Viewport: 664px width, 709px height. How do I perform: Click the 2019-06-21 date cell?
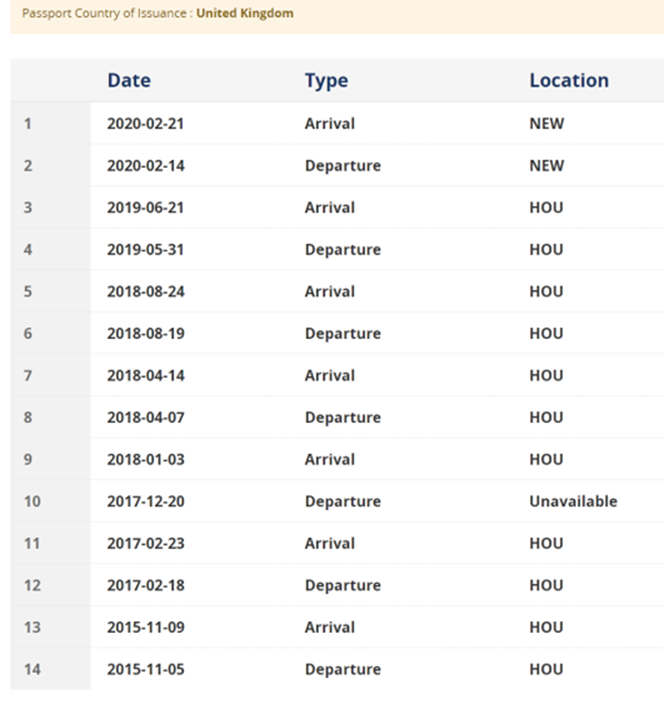pyautogui.click(x=145, y=208)
